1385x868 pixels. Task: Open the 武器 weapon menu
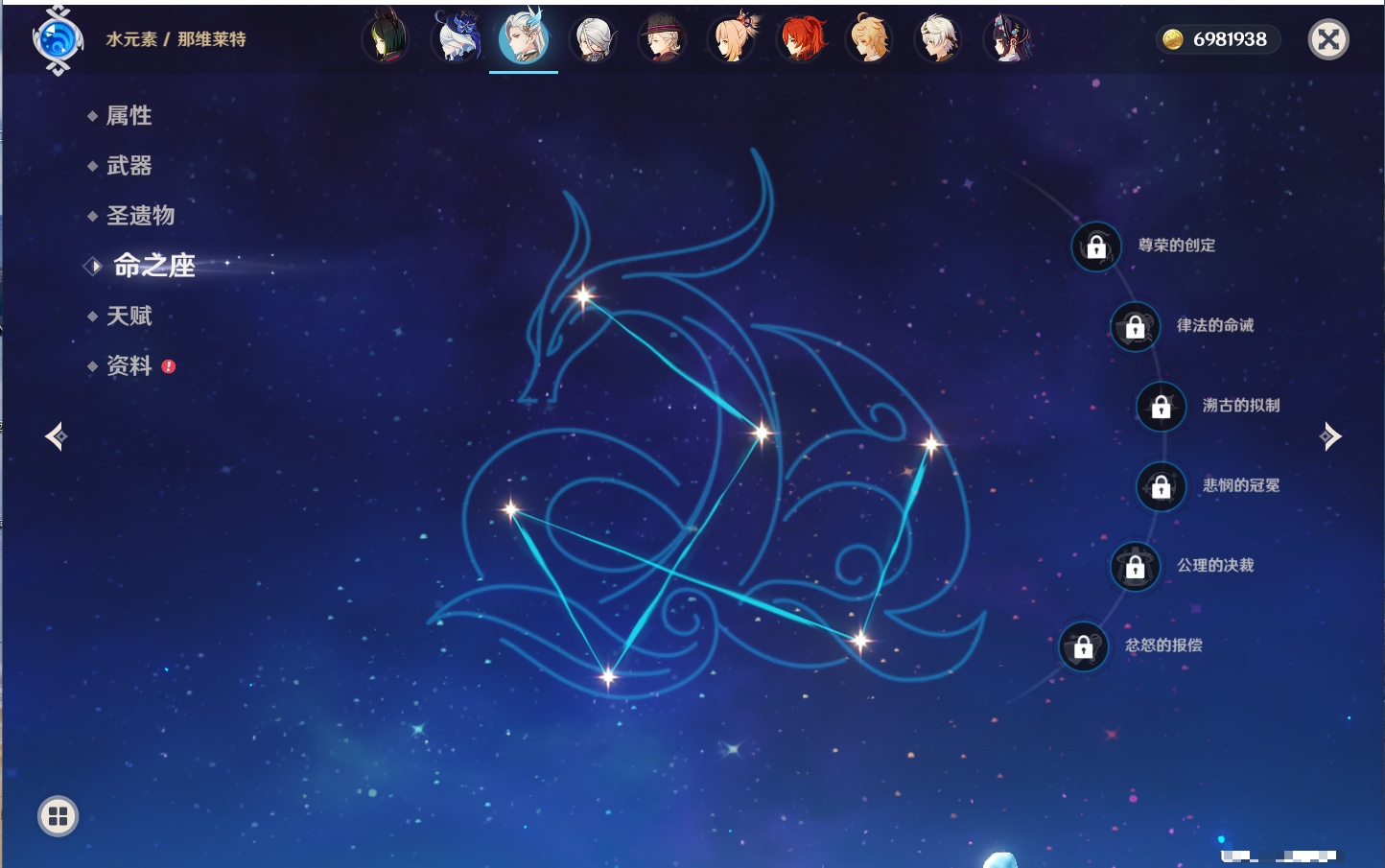coord(129,166)
